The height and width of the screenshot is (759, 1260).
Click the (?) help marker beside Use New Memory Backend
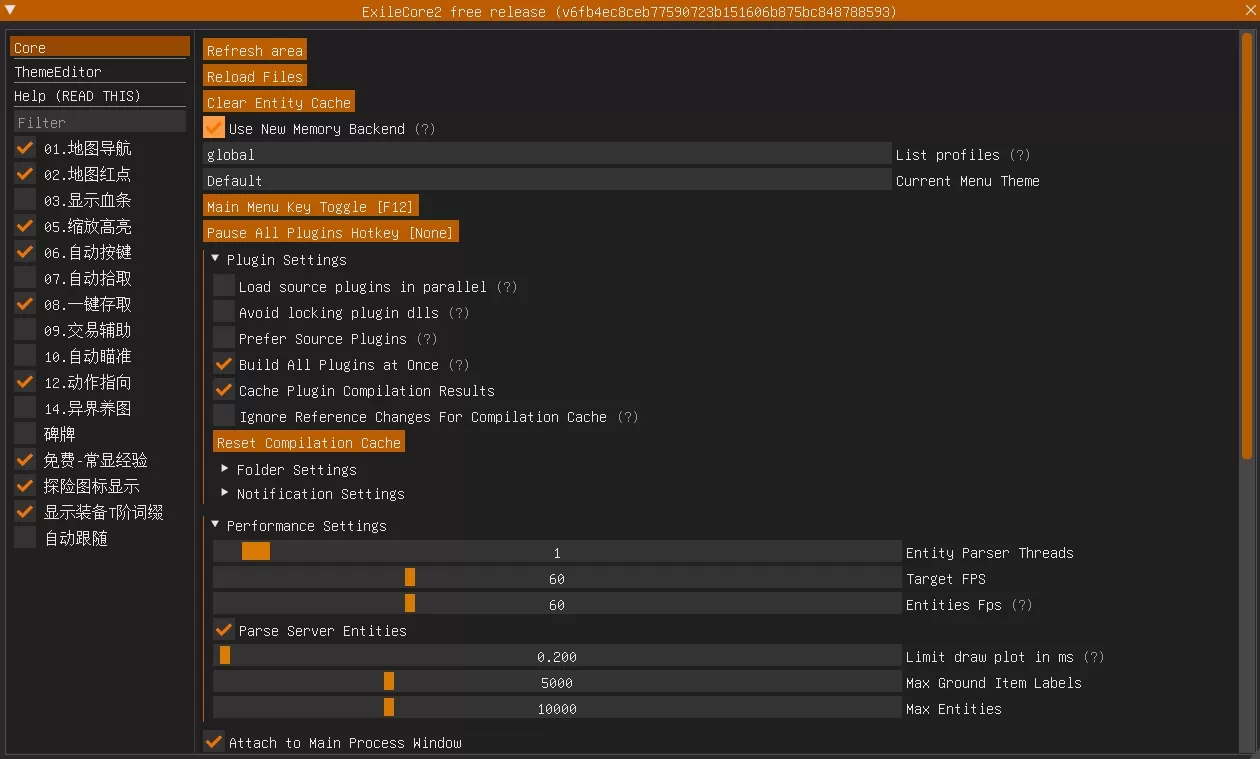click(x=425, y=129)
